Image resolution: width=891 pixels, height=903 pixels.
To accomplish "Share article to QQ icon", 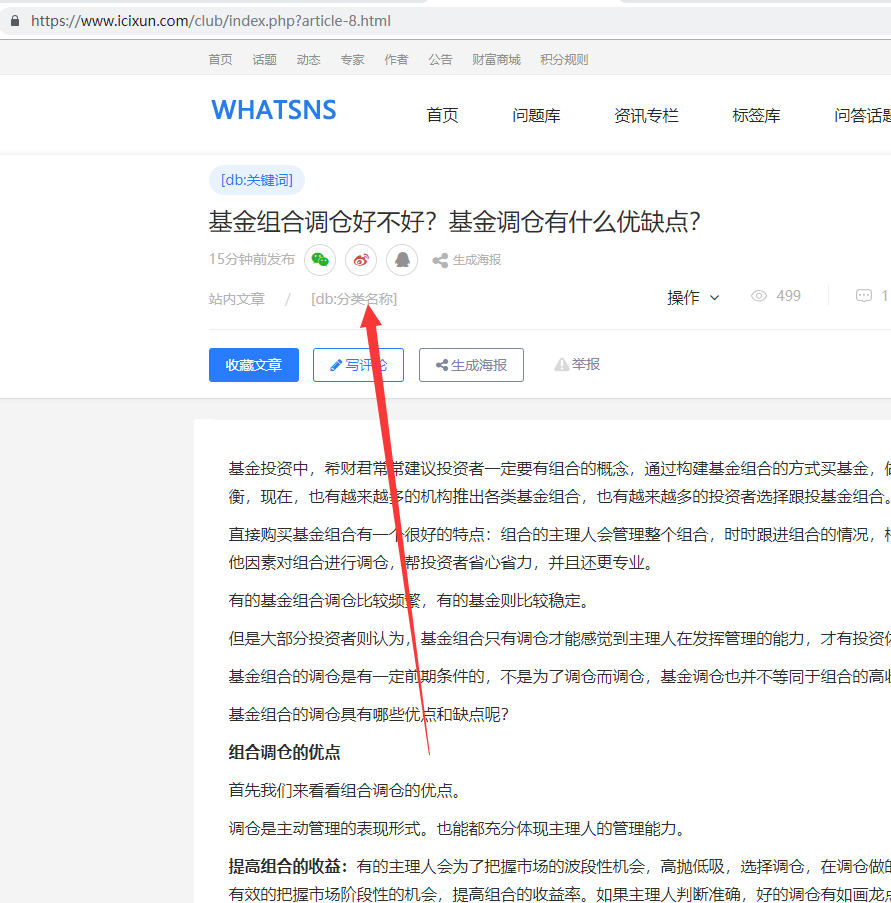I will (402, 260).
